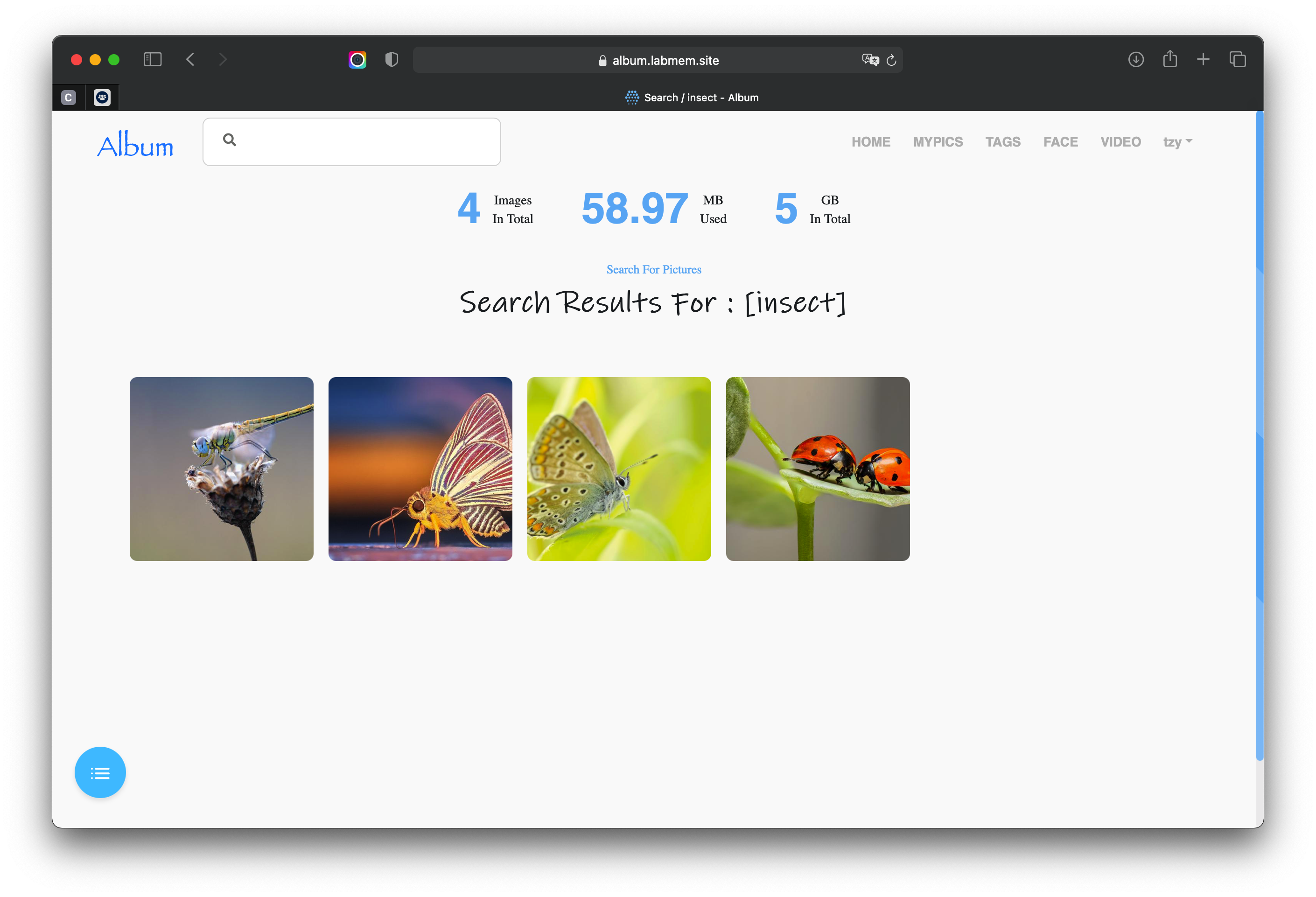The image size is (1316, 897).
Task: Show tab overview icon
Action: click(x=1238, y=59)
